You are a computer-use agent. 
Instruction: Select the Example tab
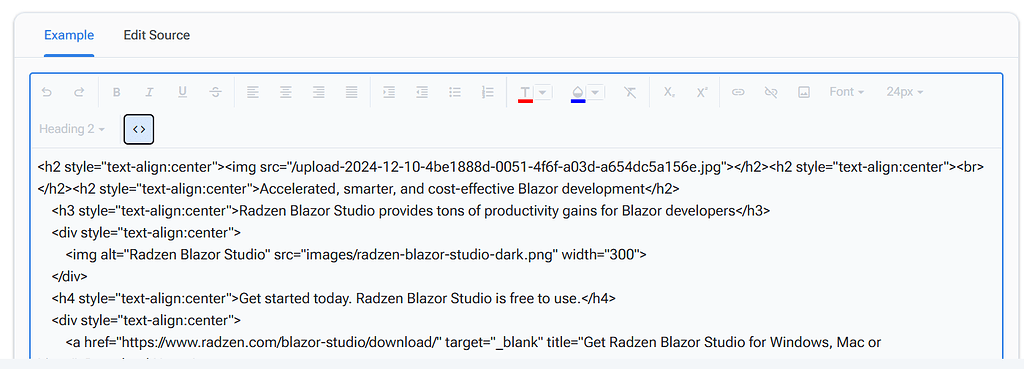pos(69,35)
